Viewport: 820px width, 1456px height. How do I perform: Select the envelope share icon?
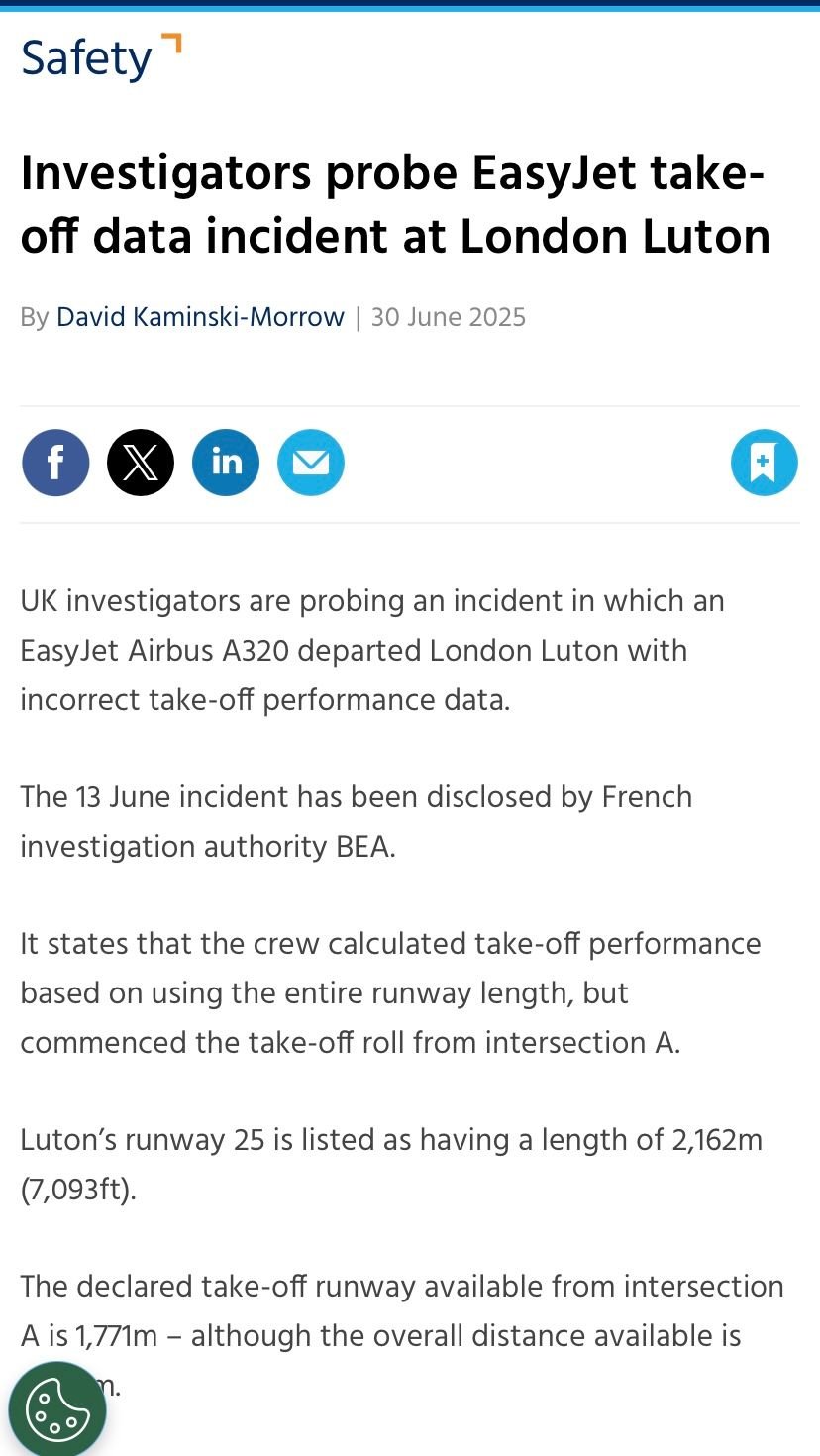click(x=310, y=462)
